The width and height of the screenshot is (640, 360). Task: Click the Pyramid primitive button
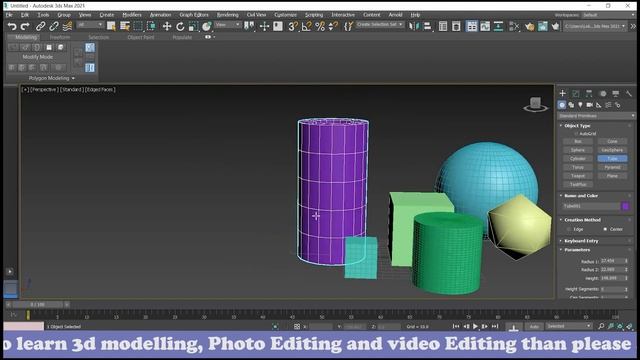[x=612, y=167]
